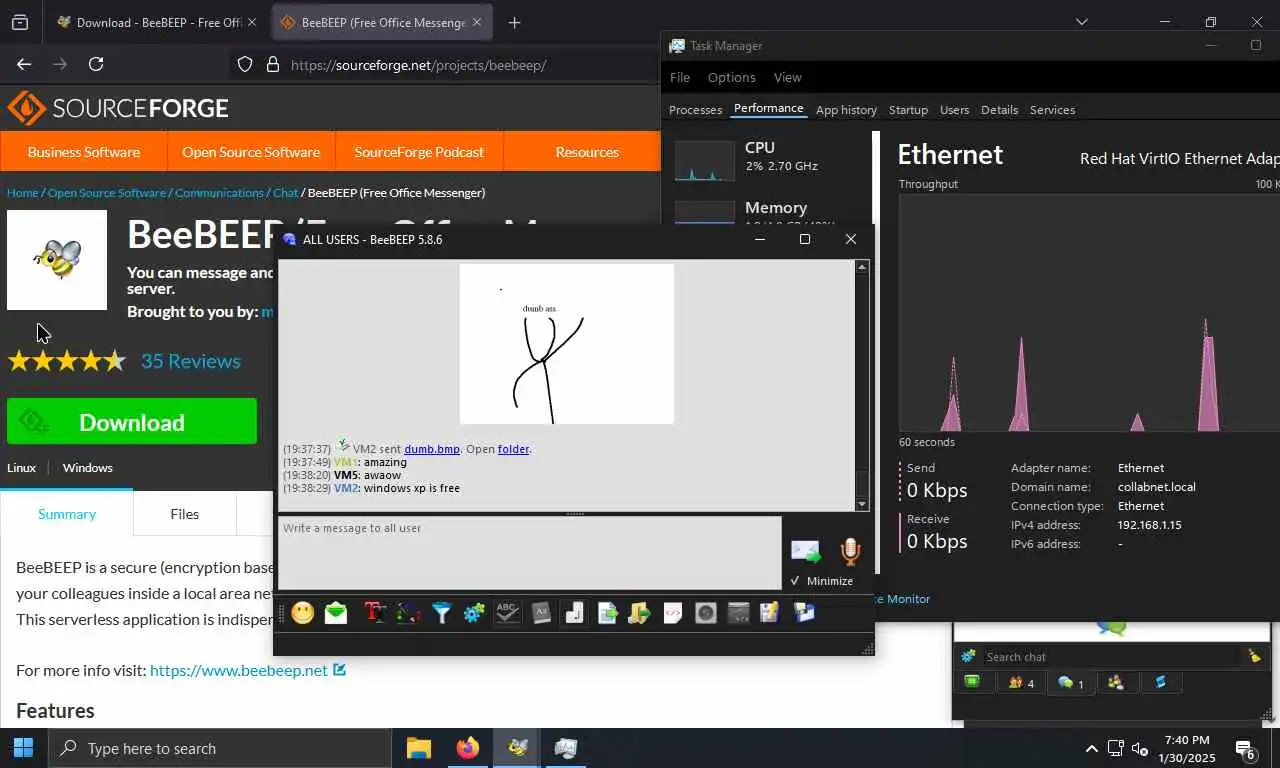
Task: Click the music note beep icon
Action: pos(574,613)
